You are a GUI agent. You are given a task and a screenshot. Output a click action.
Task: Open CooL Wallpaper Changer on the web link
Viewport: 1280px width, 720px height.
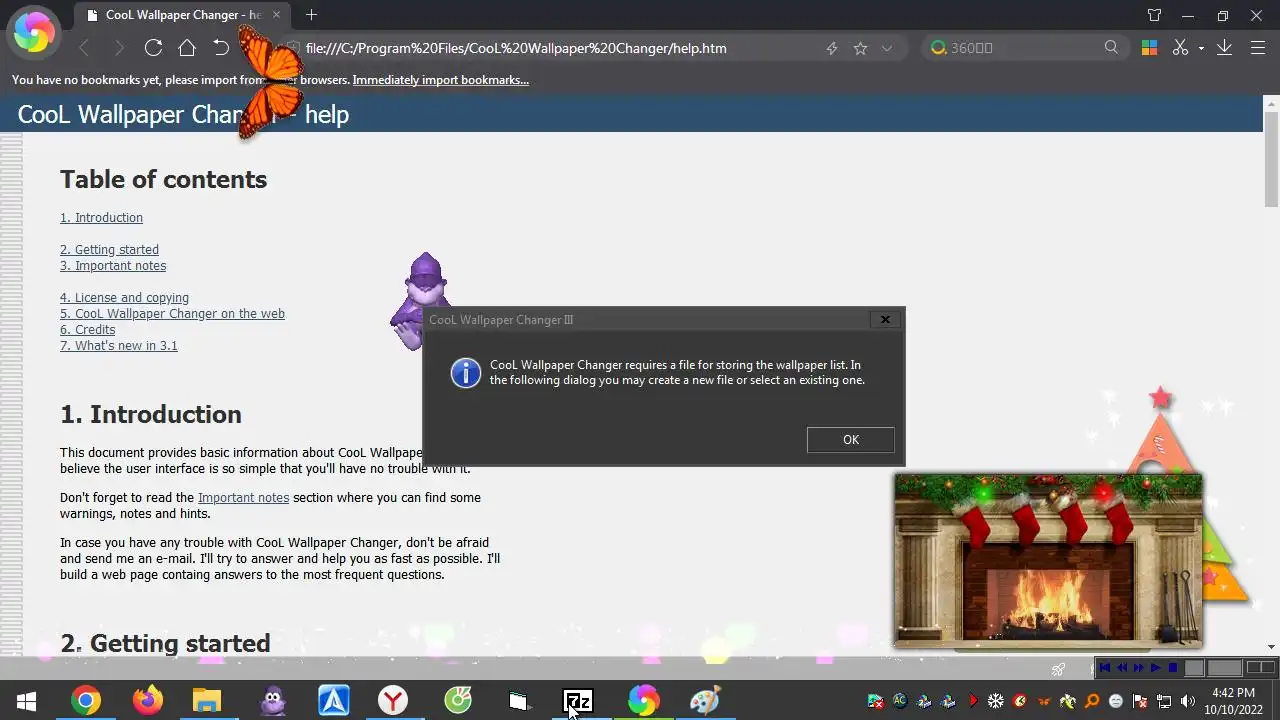172,313
